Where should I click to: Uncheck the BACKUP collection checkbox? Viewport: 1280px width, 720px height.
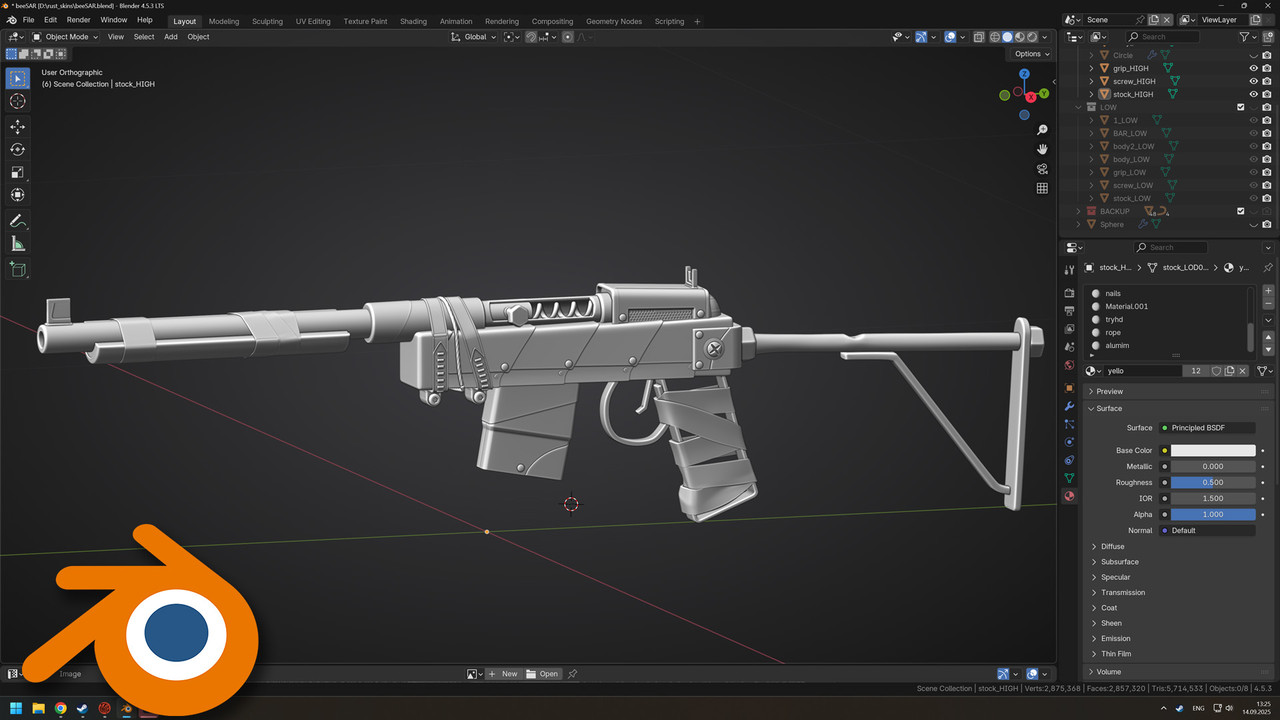click(1241, 211)
